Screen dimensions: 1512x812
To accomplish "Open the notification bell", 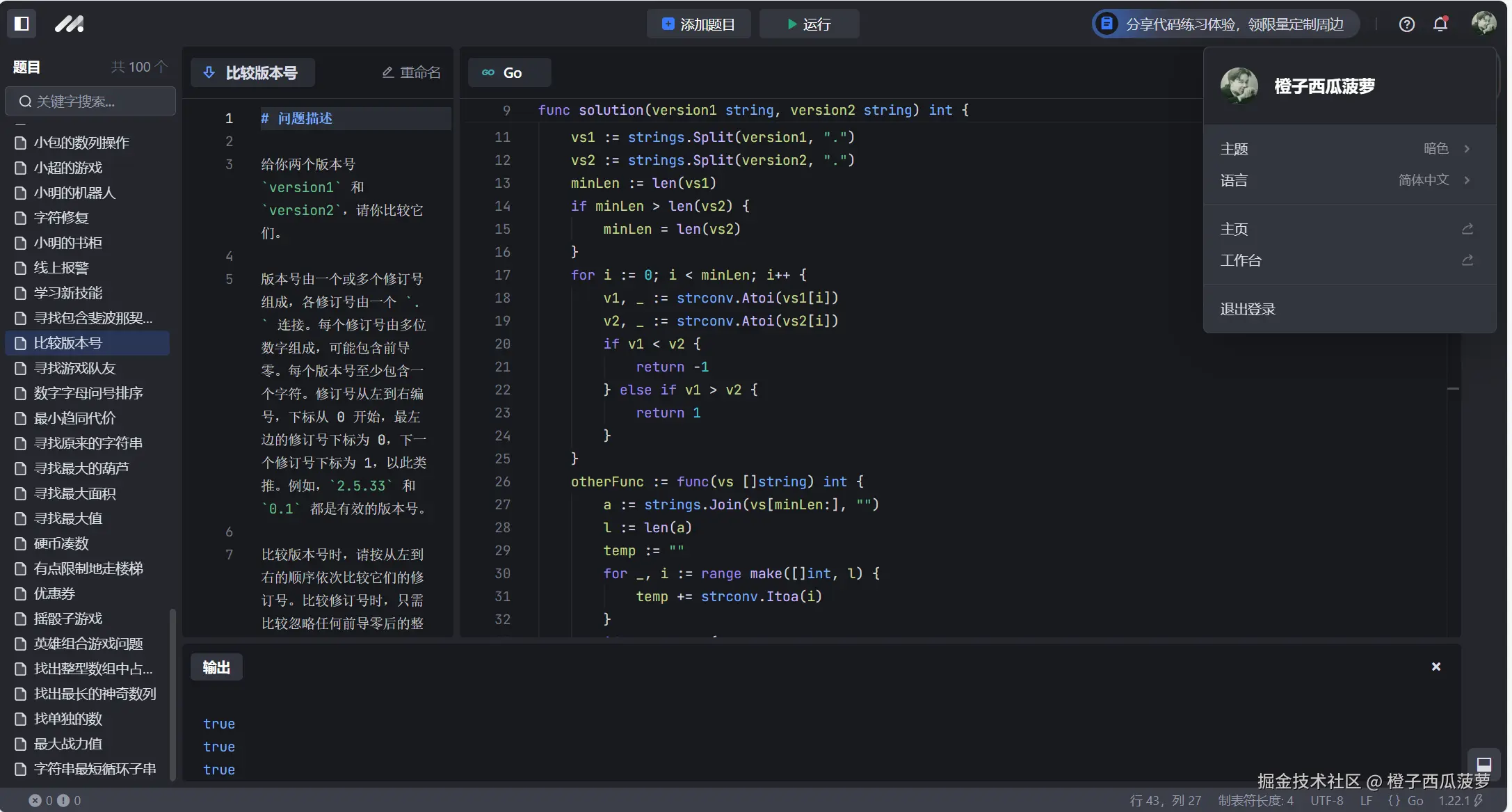I will tap(1440, 24).
